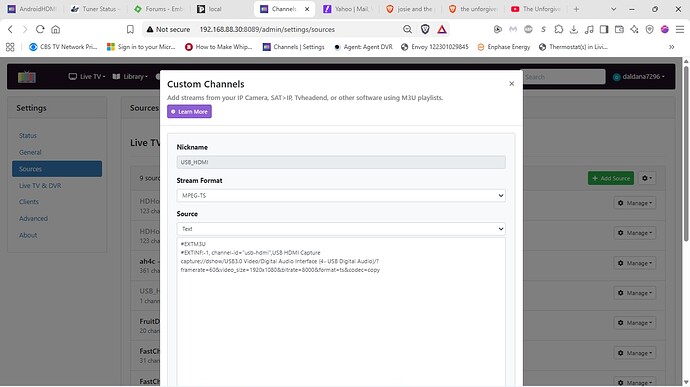Click the Learn More button
The height and width of the screenshot is (387, 690).
(x=189, y=111)
